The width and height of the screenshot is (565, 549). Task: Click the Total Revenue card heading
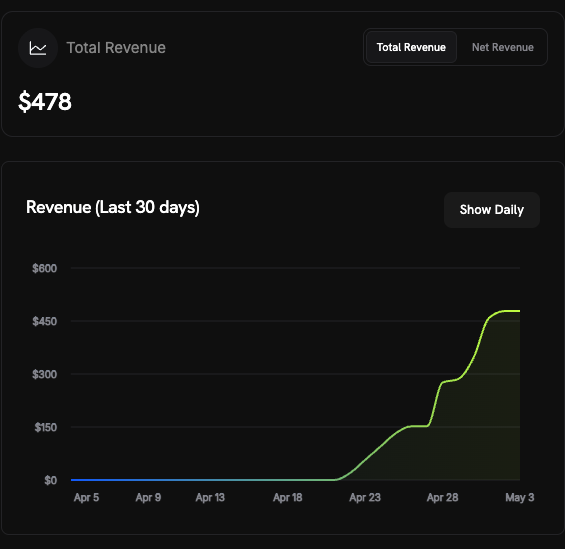(116, 48)
